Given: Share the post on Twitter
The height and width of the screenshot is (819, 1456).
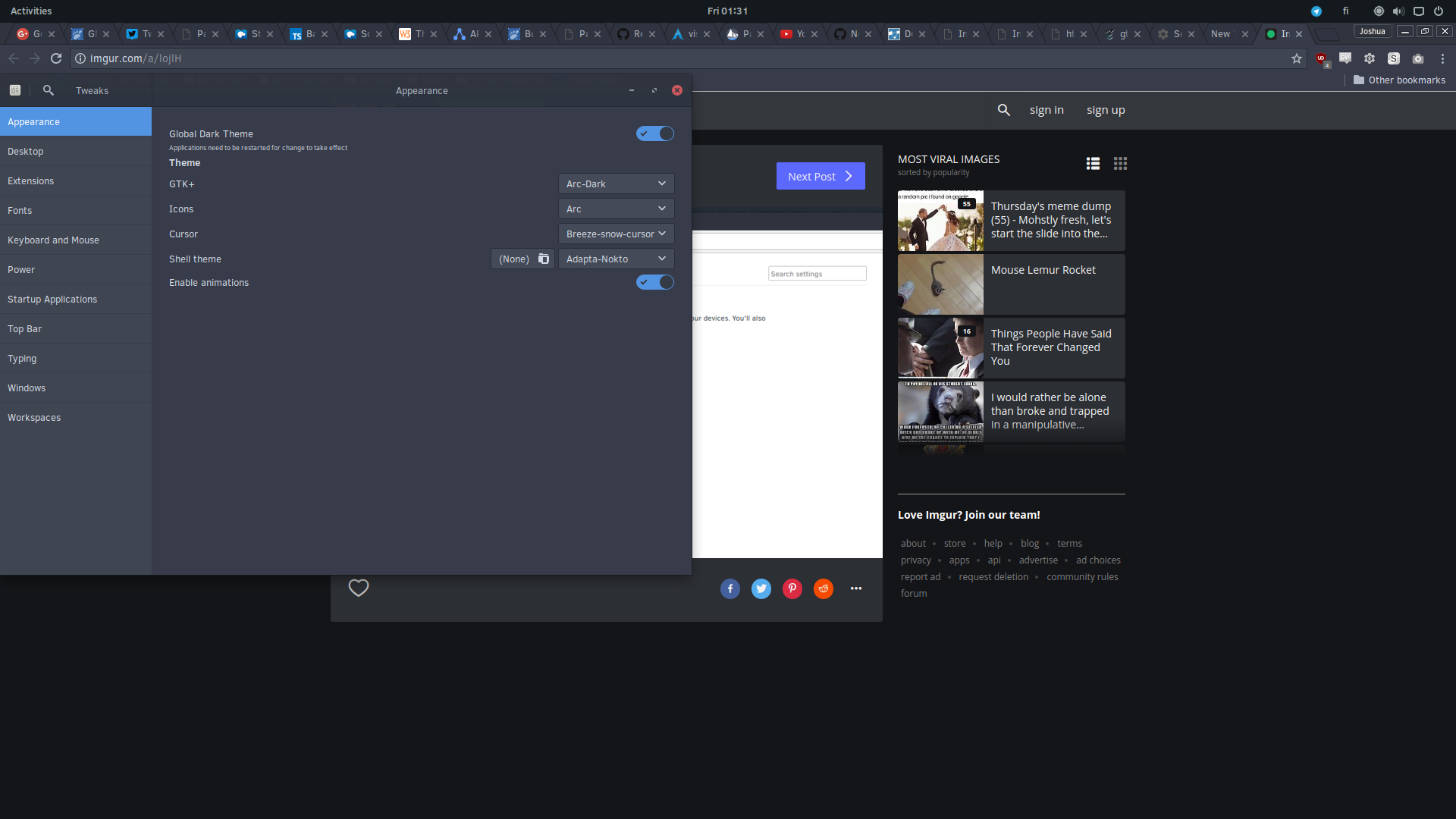Looking at the screenshot, I should pyautogui.click(x=761, y=588).
